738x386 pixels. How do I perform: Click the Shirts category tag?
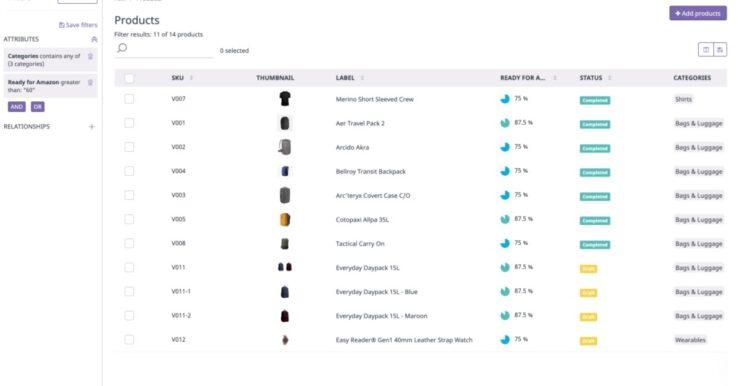pos(683,99)
